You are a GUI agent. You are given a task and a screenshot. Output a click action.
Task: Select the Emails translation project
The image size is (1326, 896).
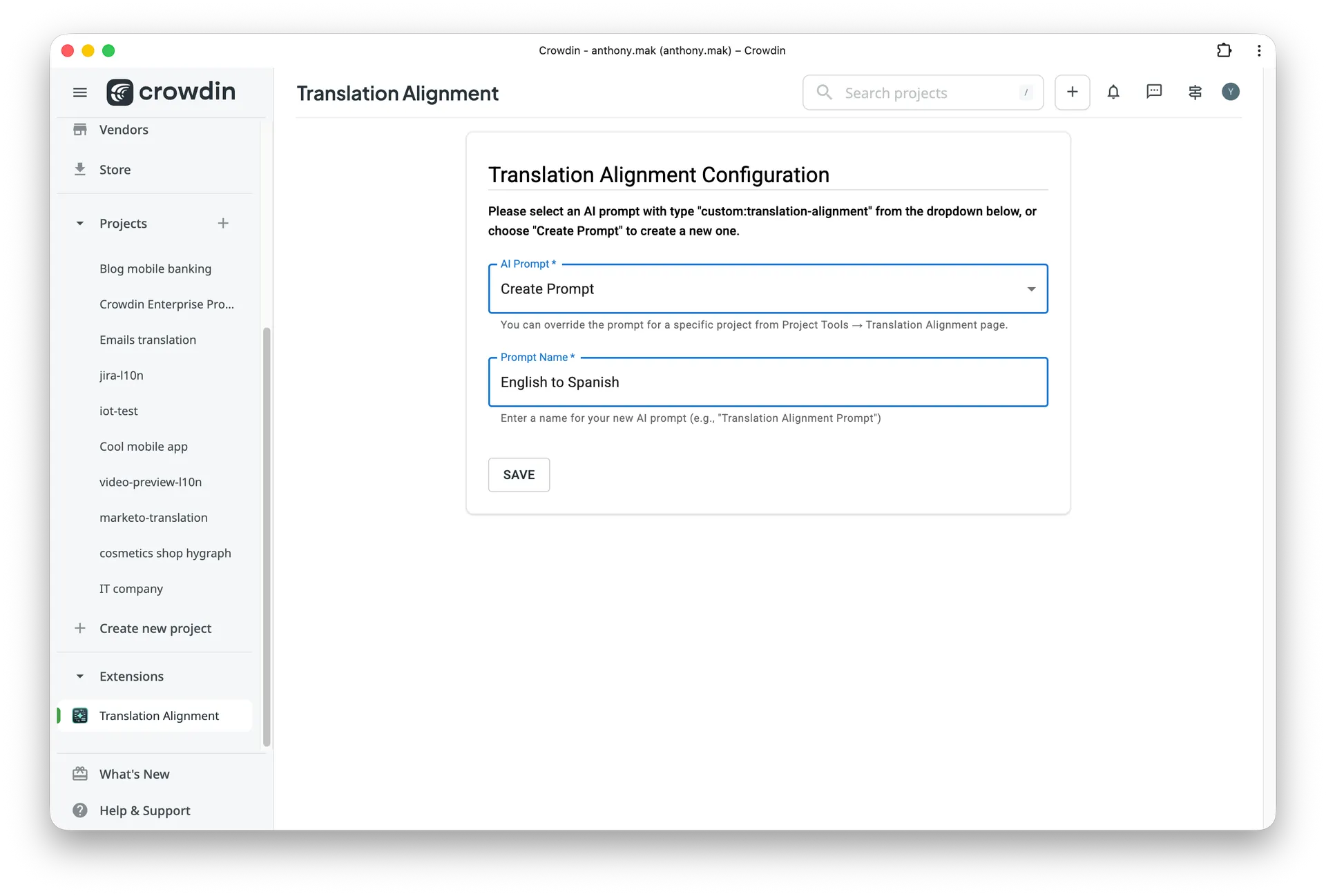pos(148,340)
